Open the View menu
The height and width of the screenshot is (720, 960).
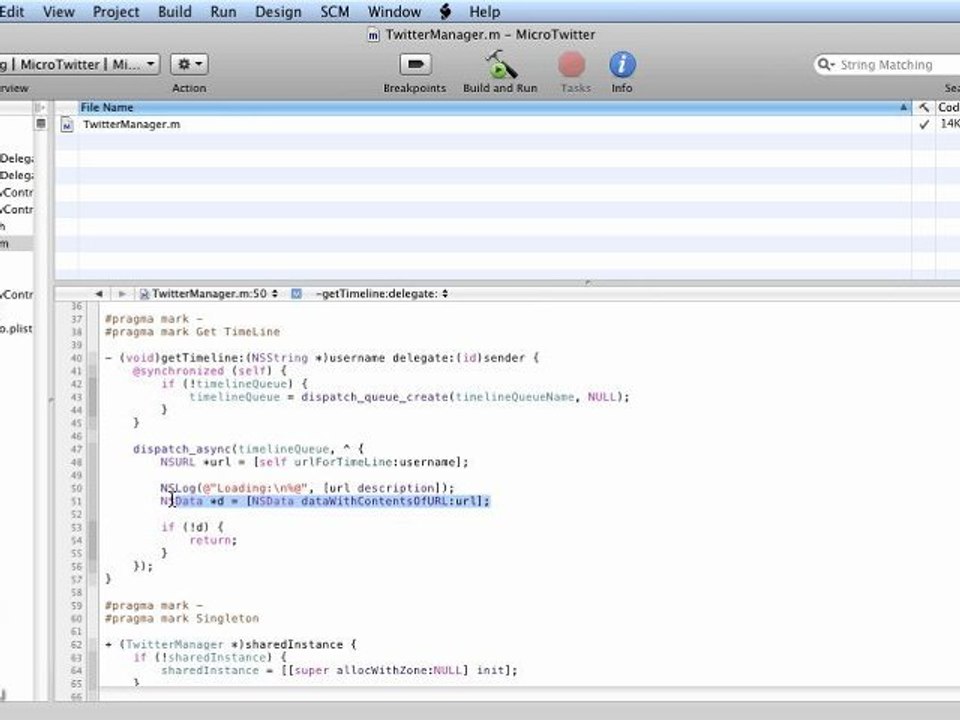click(x=58, y=12)
